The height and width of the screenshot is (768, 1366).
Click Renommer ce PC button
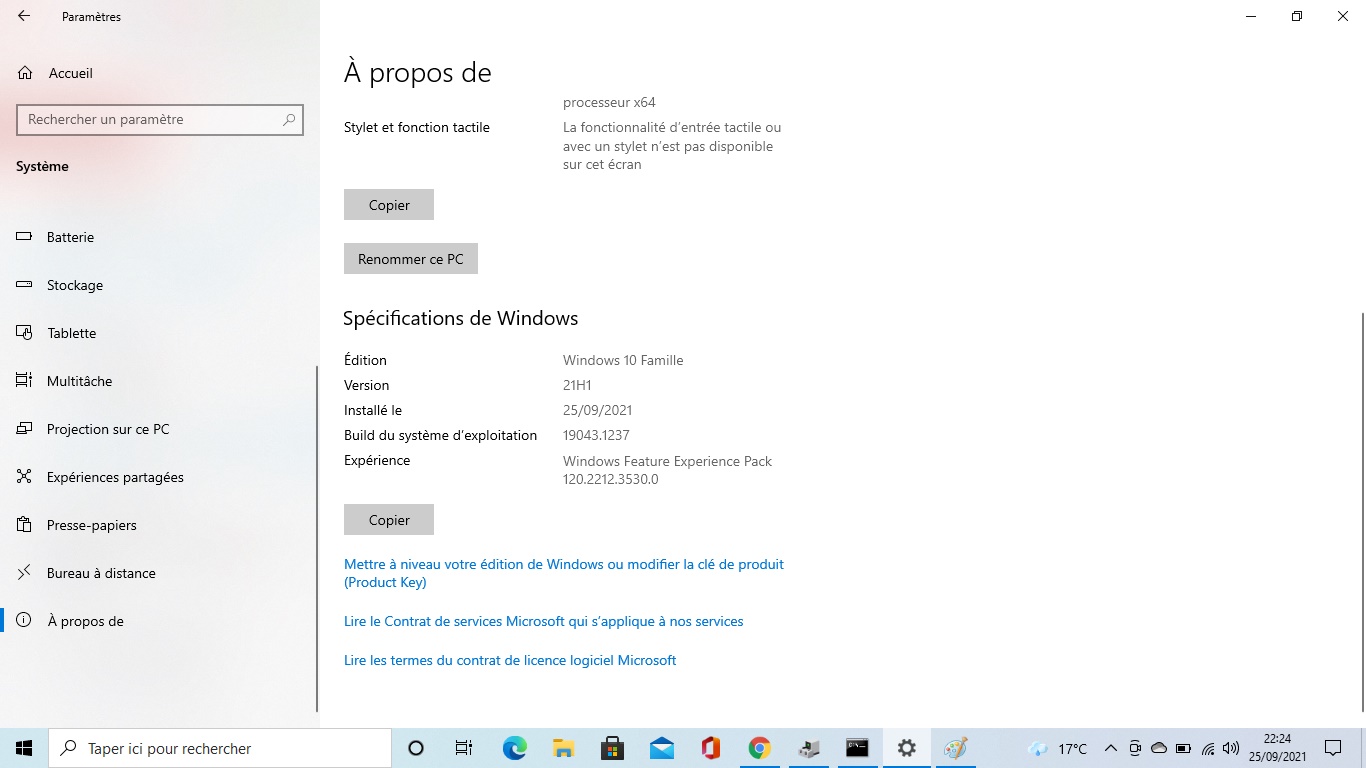click(411, 259)
